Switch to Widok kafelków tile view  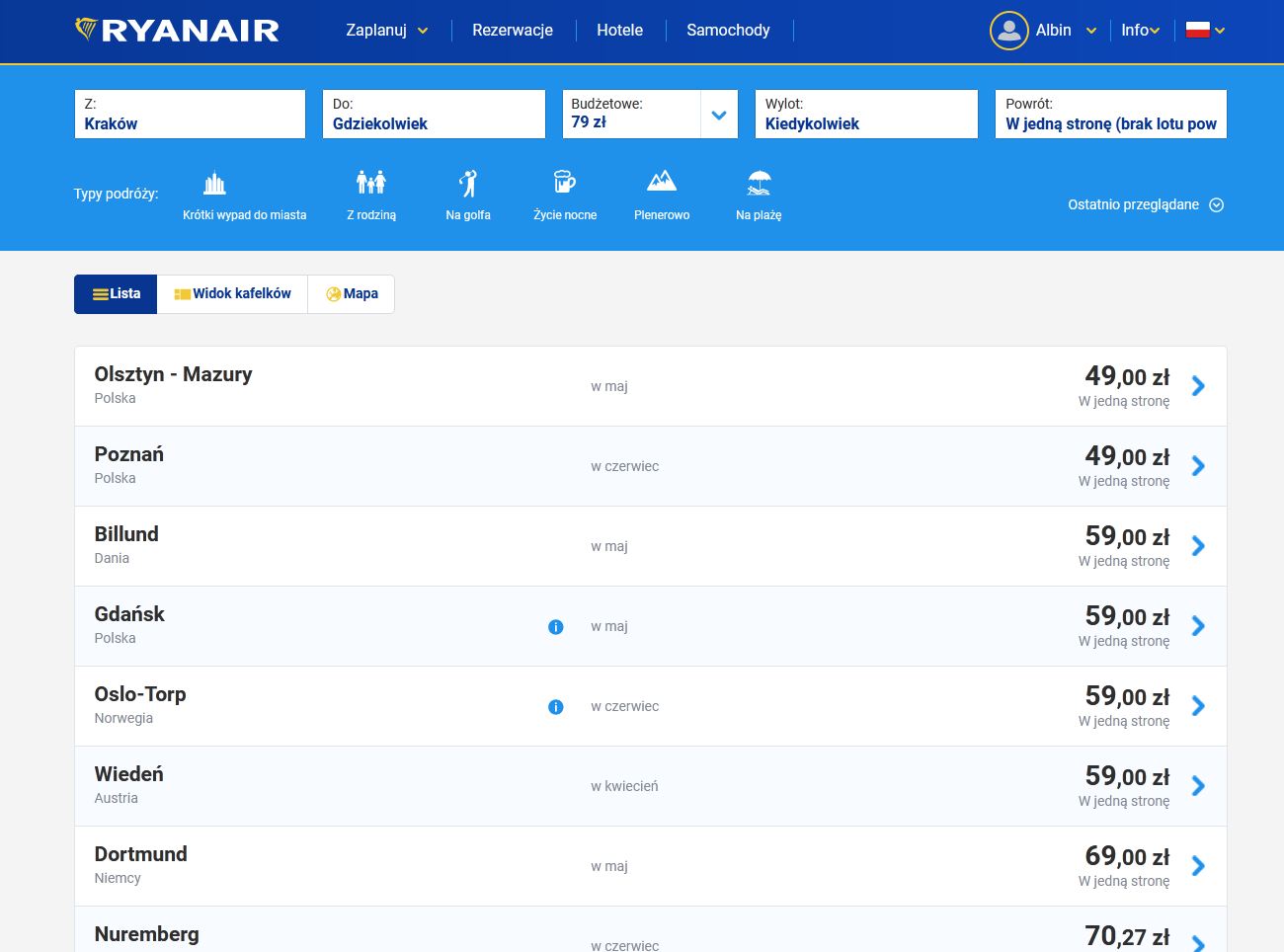232,294
